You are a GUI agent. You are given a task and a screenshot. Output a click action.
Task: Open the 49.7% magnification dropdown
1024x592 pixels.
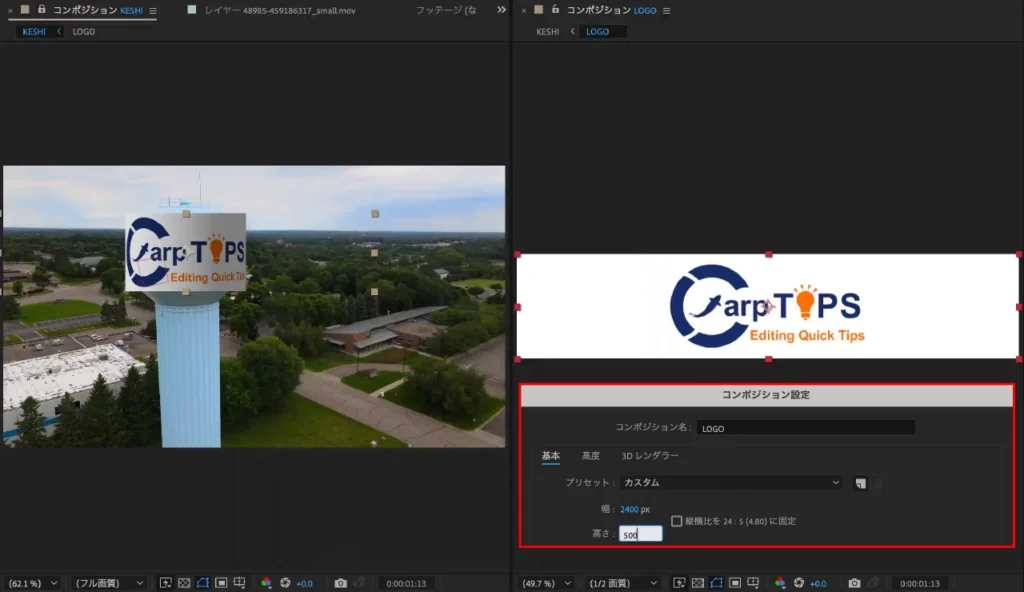tap(547, 584)
